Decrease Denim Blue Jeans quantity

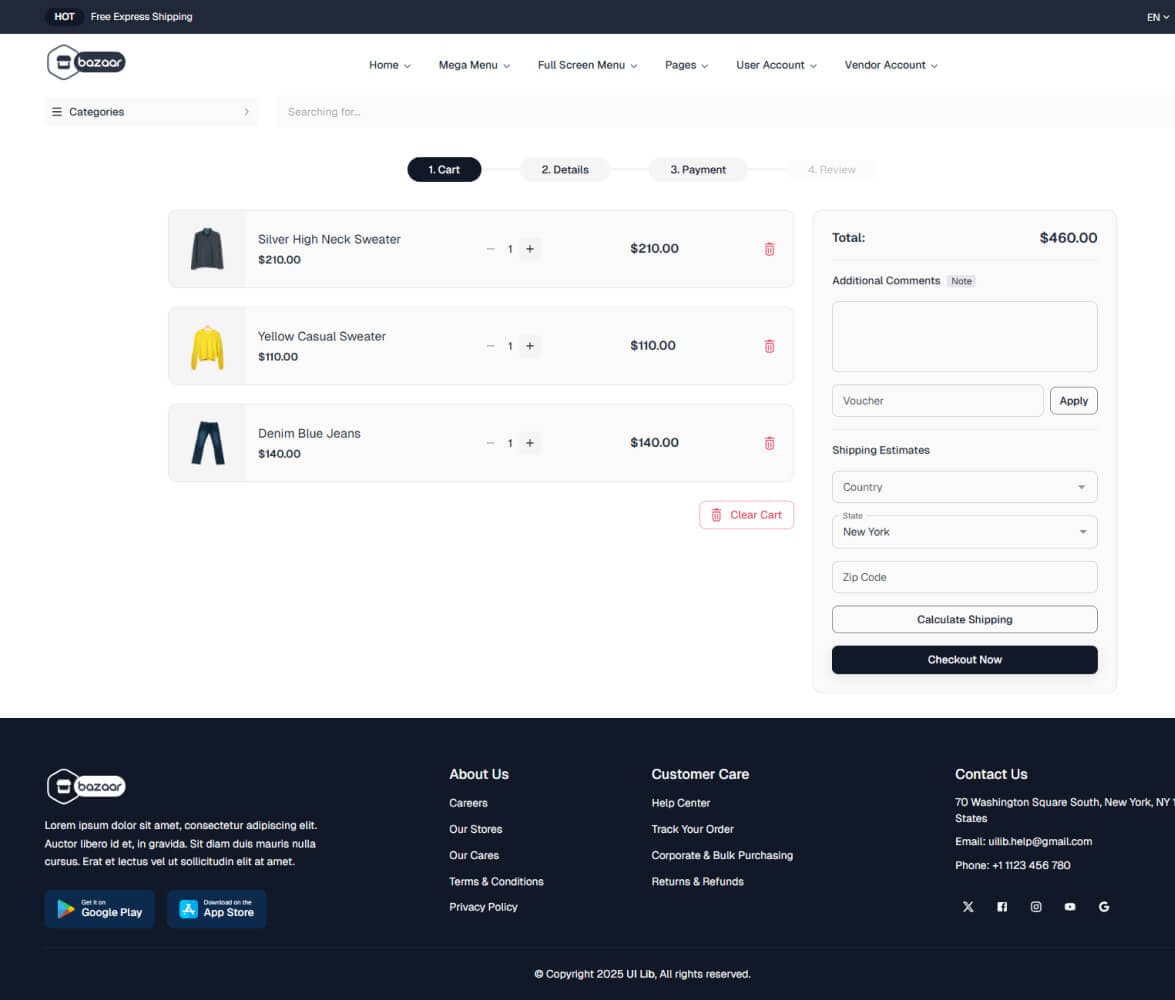[x=490, y=442]
